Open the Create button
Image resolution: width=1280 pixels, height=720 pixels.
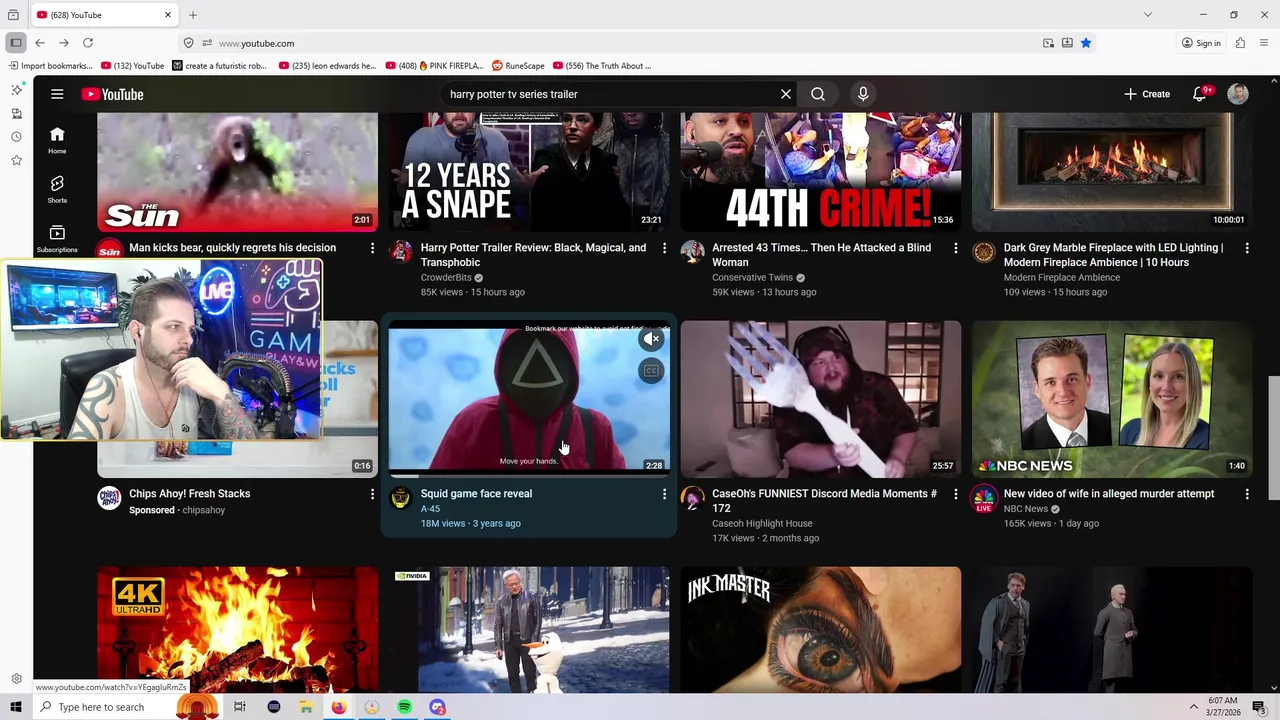(1147, 94)
